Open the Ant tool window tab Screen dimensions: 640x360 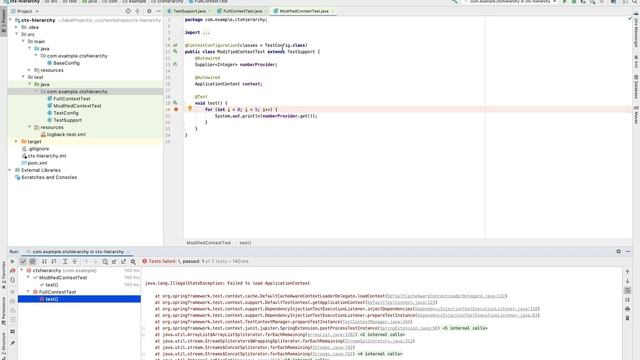(636, 61)
